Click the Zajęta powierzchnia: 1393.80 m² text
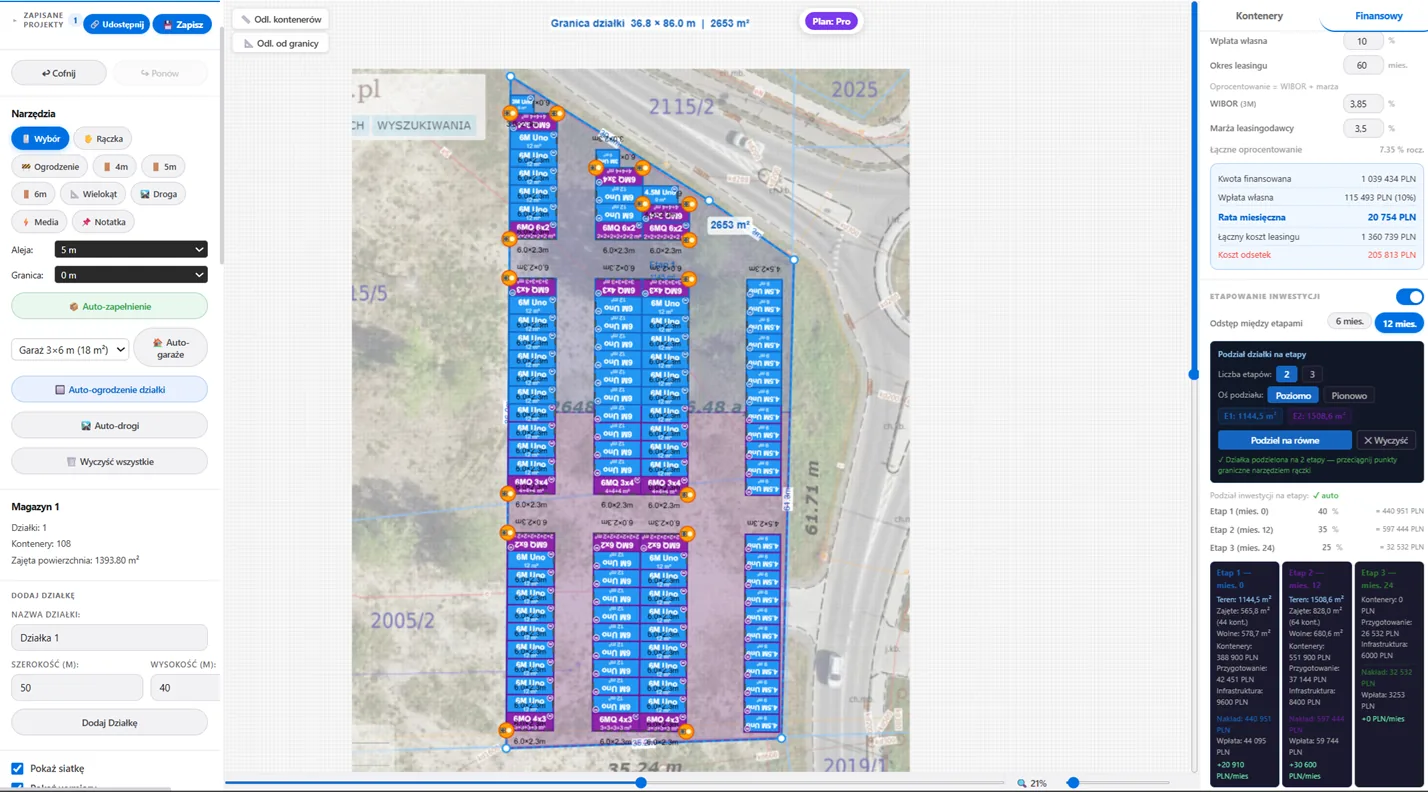The height and width of the screenshot is (792, 1428). point(75,561)
